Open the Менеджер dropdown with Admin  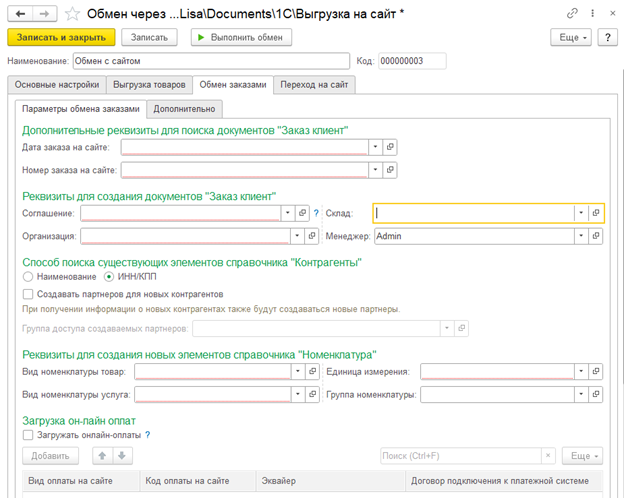580,236
